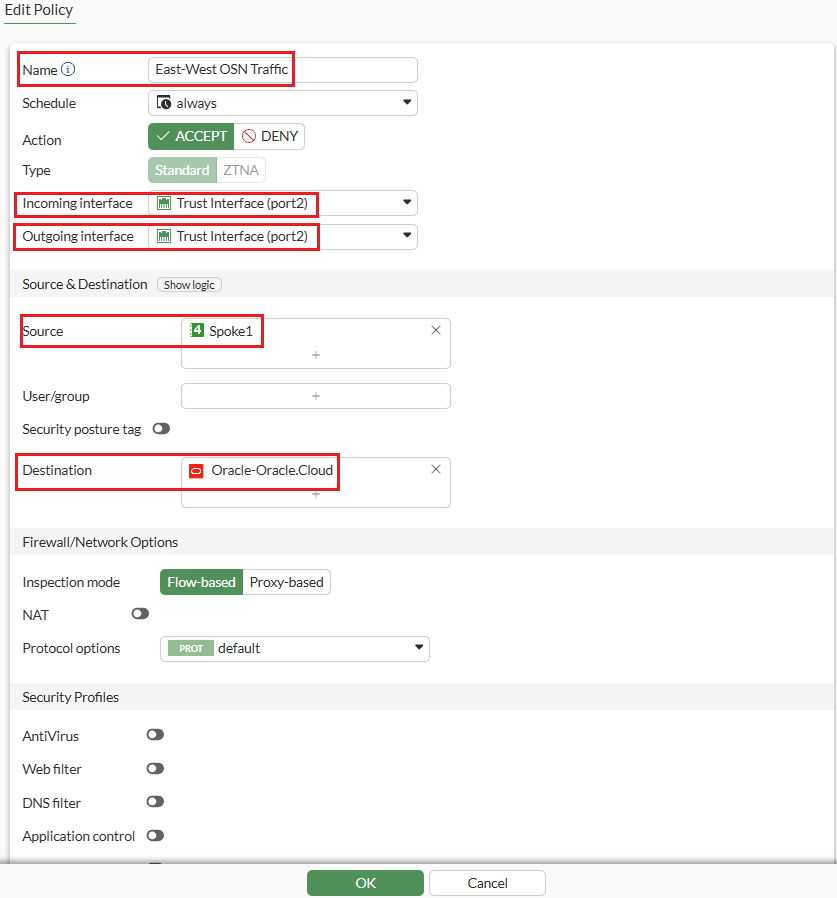Click the Source & Destination heading

85,284
